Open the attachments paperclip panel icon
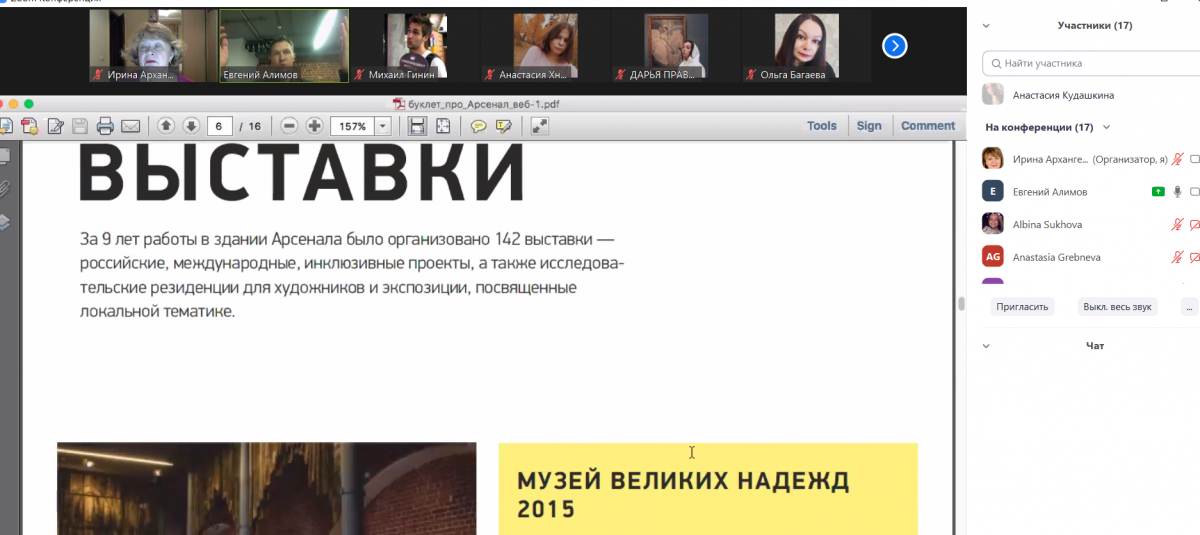This screenshot has width=1200, height=535. [x=4, y=188]
